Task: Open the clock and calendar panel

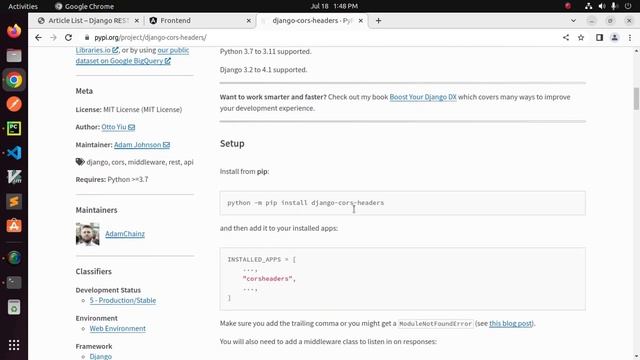Action: [334, 6]
